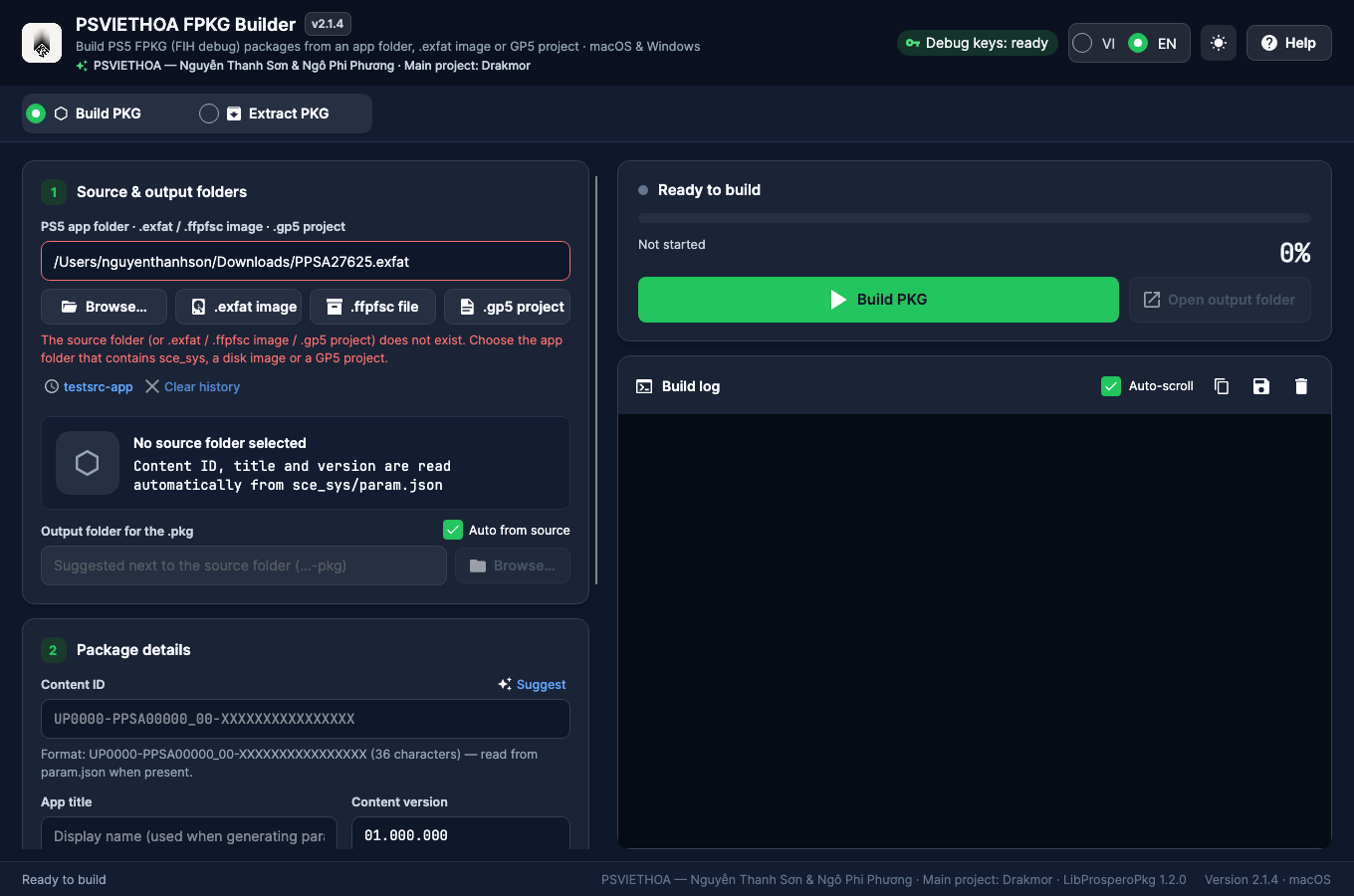Image resolution: width=1354 pixels, height=896 pixels.
Task: Click the Content version field
Action: 461,834
